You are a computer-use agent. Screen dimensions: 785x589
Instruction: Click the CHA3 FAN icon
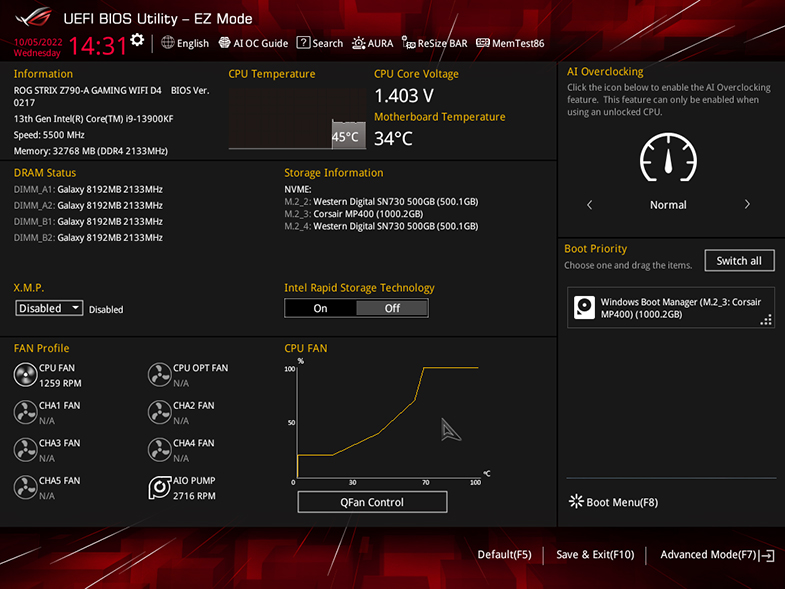click(x=25, y=450)
